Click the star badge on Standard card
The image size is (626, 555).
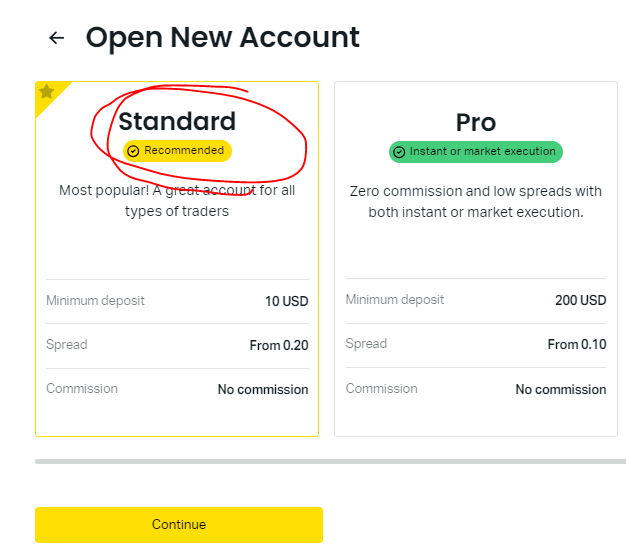point(46,92)
